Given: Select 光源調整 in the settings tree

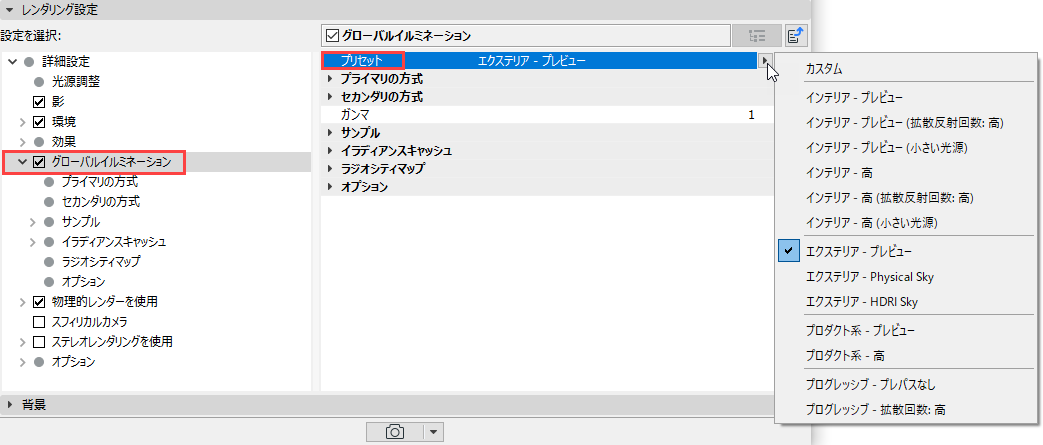Looking at the screenshot, I should coord(76,82).
